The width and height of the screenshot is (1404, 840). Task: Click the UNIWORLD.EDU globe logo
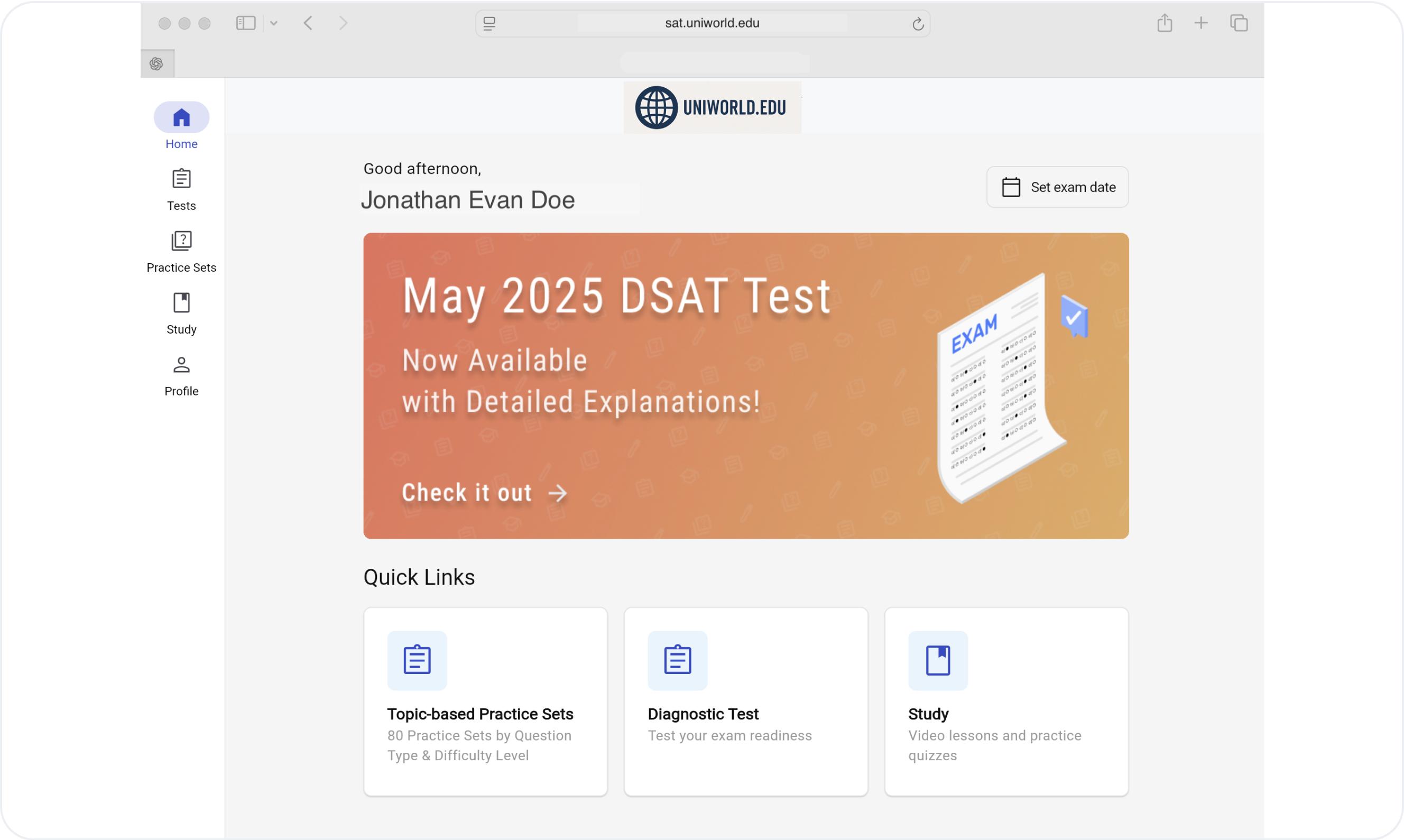tap(712, 107)
